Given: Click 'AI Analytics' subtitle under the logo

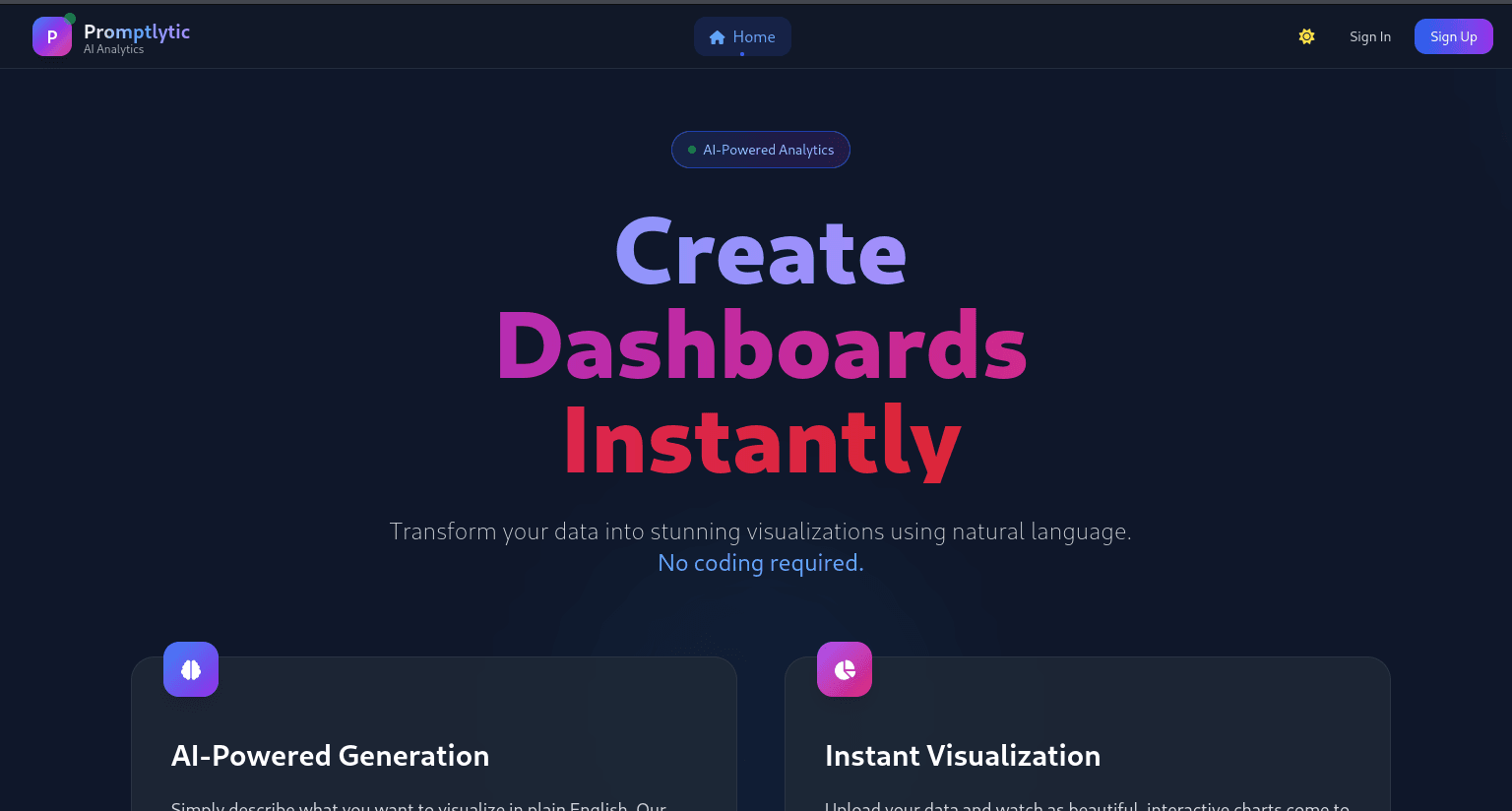Looking at the screenshot, I should click(x=113, y=49).
